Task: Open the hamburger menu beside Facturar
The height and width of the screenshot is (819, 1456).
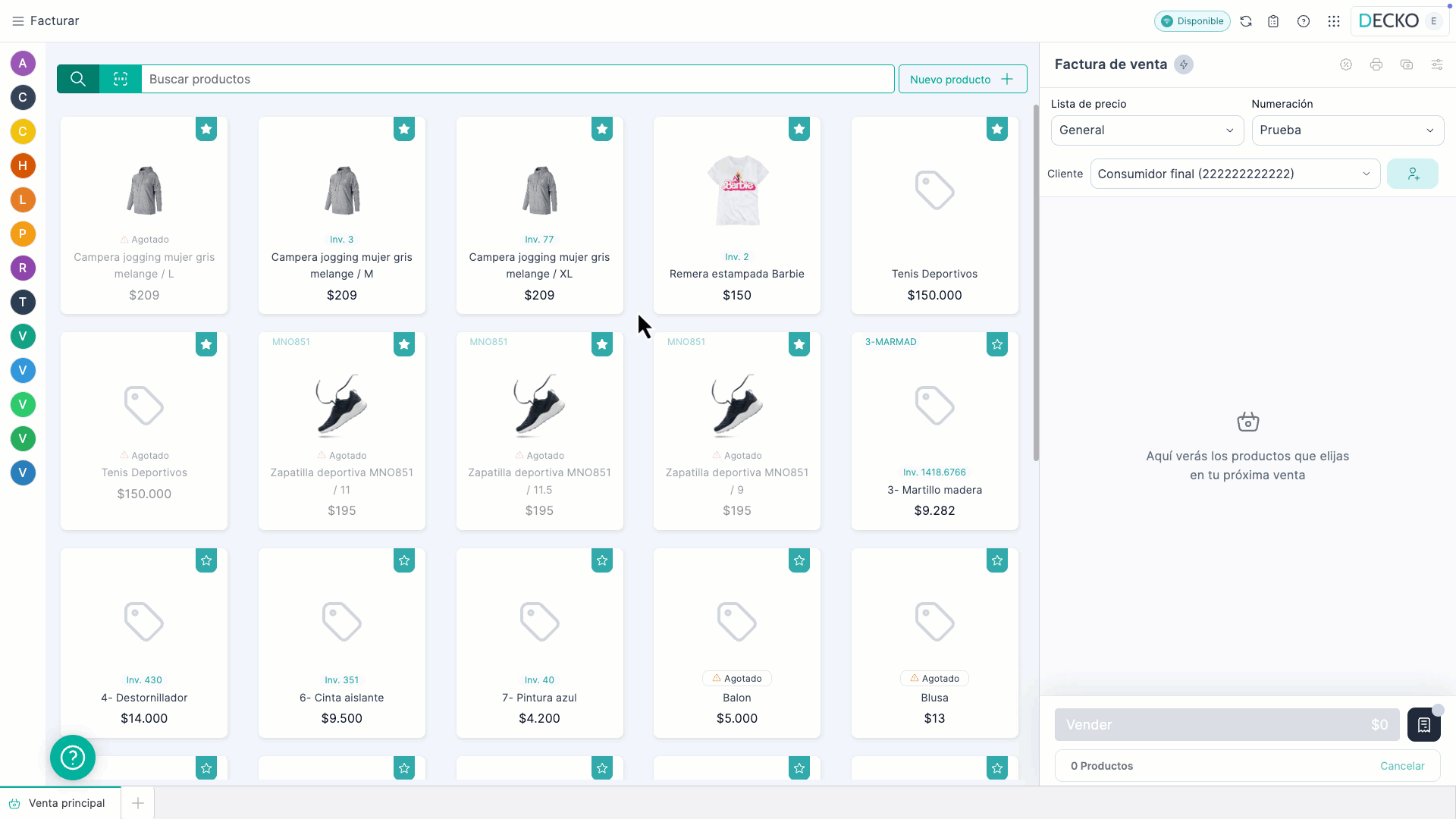Action: point(18,21)
